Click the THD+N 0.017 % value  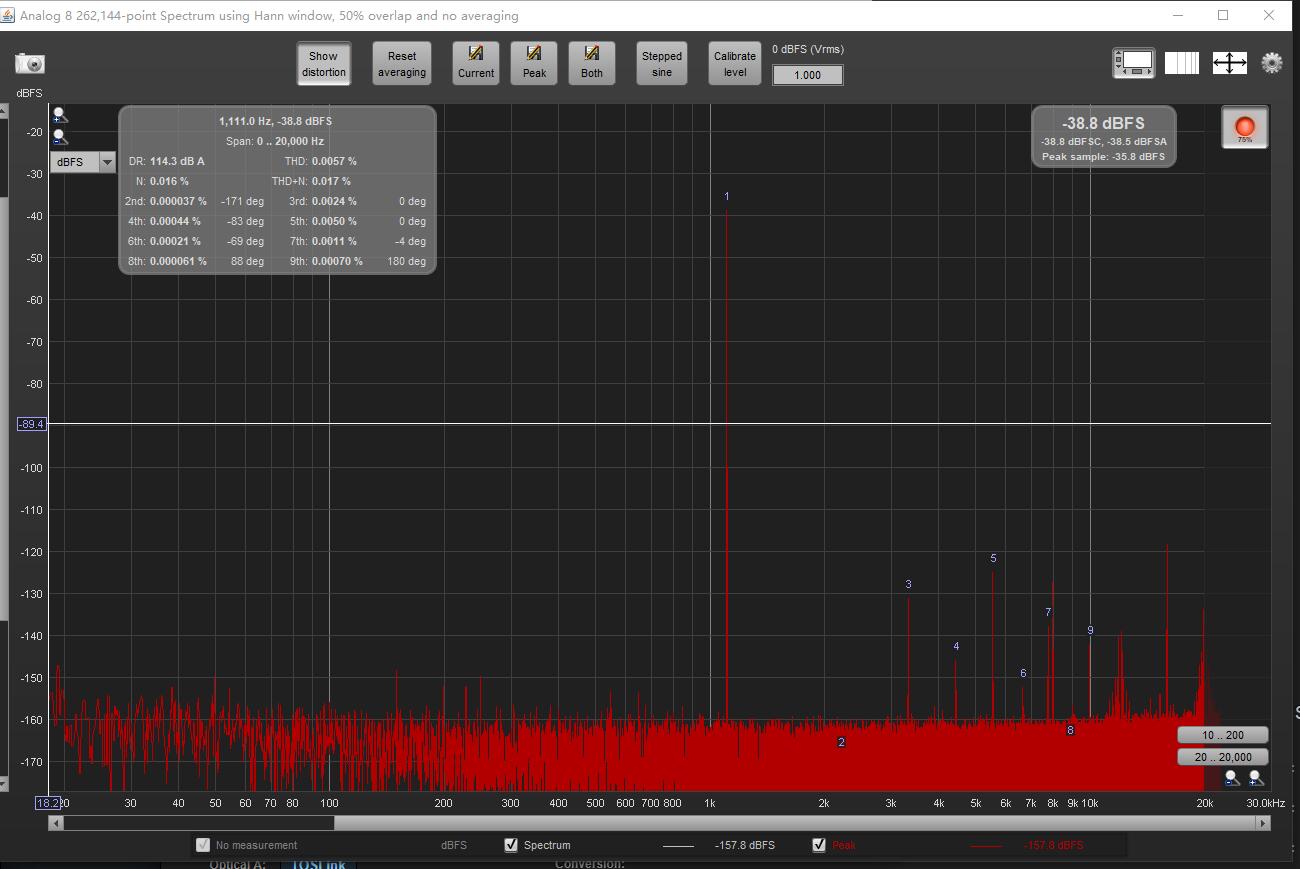pyautogui.click(x=331, y=181)
